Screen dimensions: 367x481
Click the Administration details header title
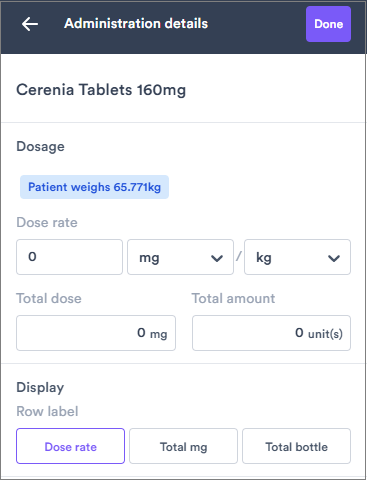[136, 24]
